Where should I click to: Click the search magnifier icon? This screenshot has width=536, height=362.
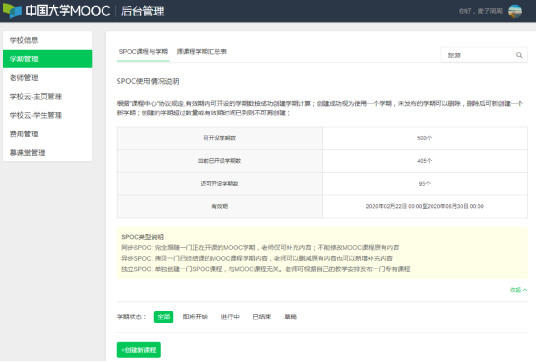pos(519,55)
